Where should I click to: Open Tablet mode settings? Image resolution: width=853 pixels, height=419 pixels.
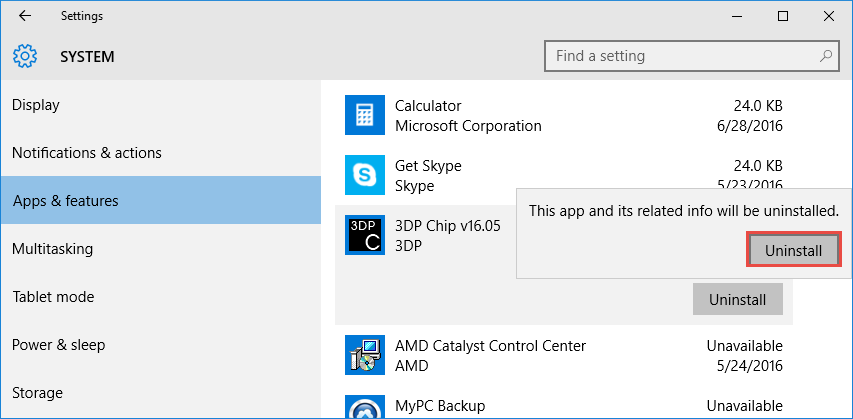point(160,297)
